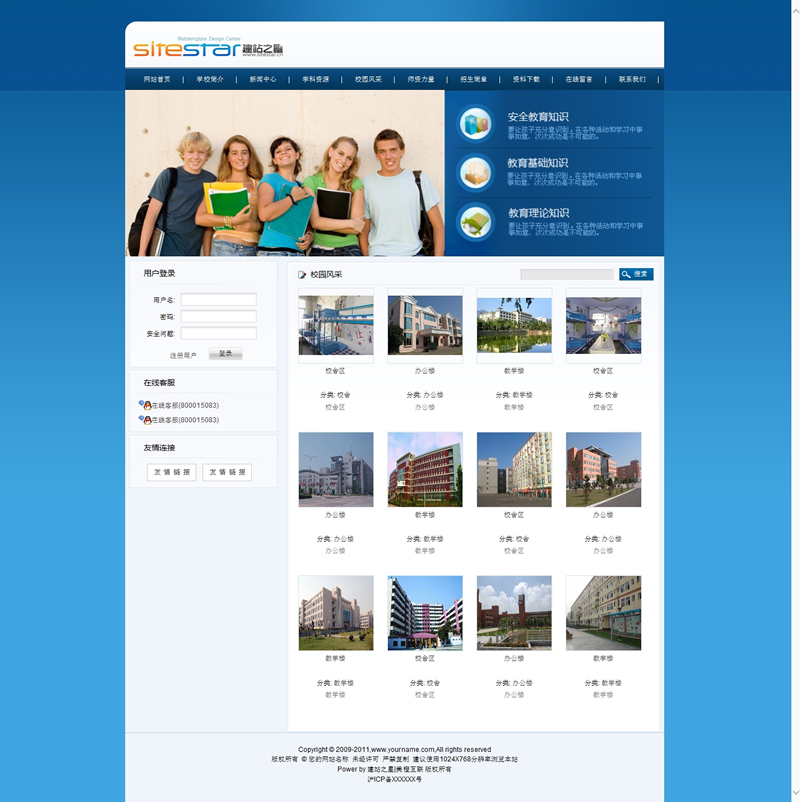
Task: Open 联系我们 in the navigation bar
Action: point(632,79)
